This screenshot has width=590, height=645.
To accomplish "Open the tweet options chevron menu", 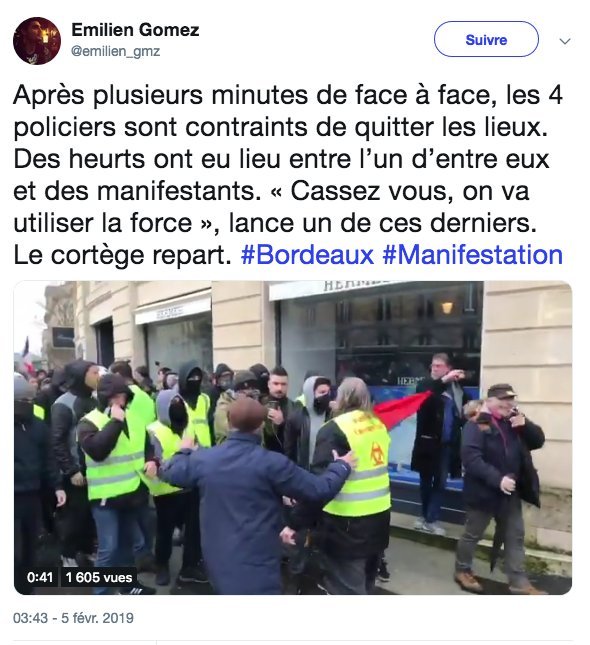I will point(565,41).
